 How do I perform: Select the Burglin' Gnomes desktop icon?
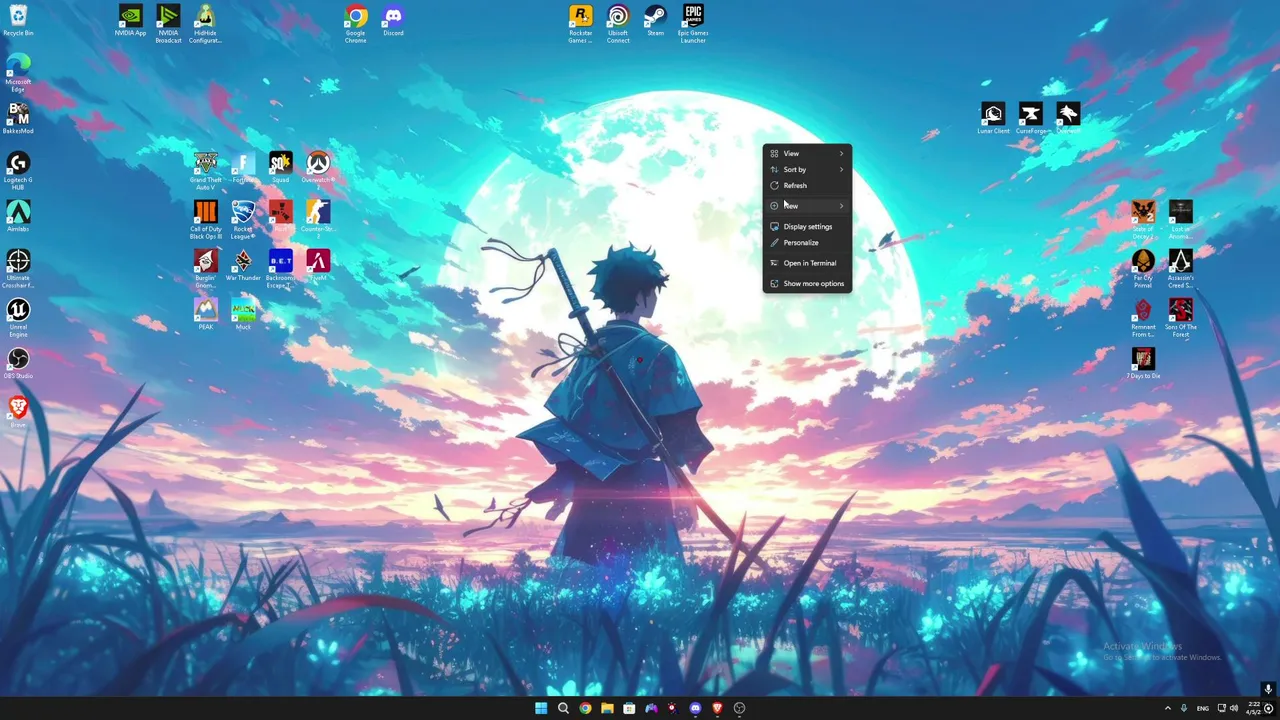pos(205,269)
